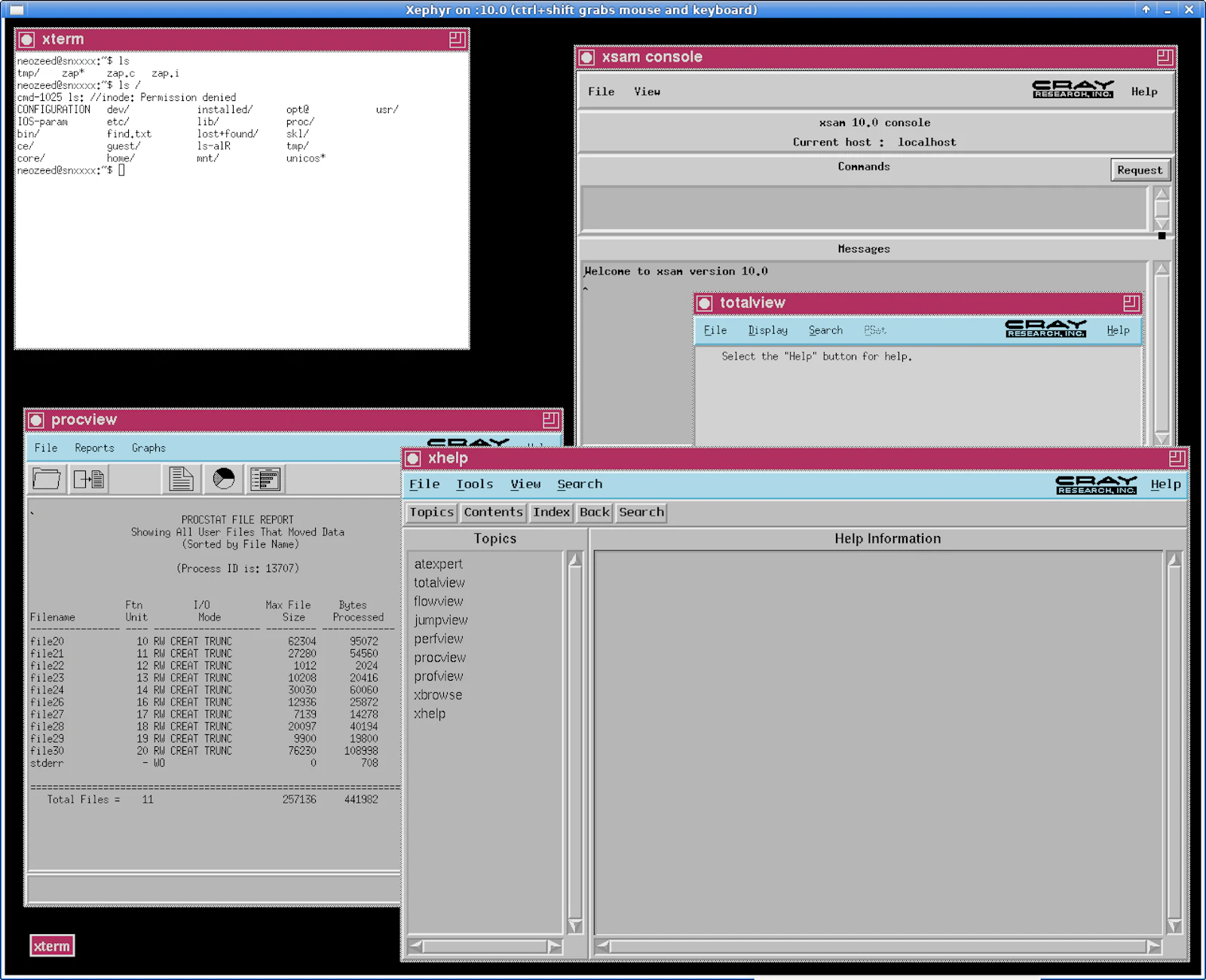Open the File menu in totalview

coord(715,330)
